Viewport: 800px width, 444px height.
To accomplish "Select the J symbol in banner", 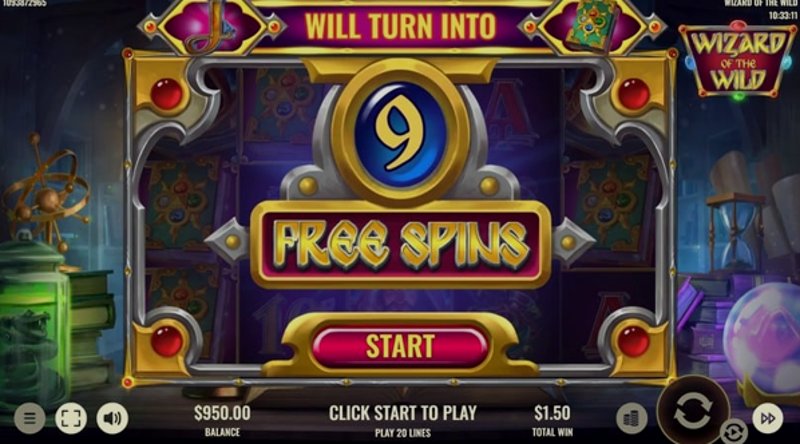I will coord(213,26).
